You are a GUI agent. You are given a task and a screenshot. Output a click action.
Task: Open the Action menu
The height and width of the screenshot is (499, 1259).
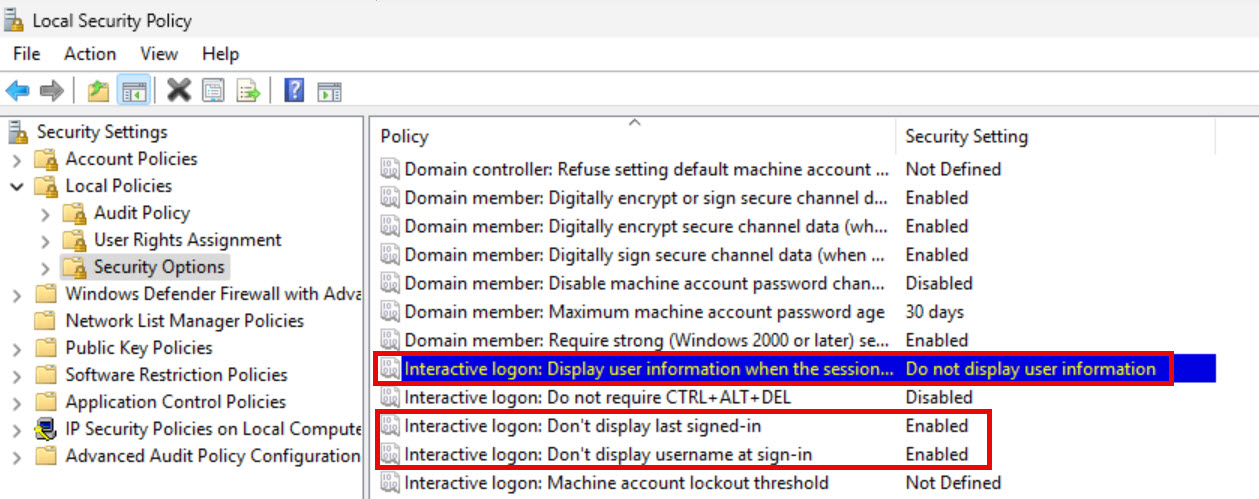coord(90,54)
